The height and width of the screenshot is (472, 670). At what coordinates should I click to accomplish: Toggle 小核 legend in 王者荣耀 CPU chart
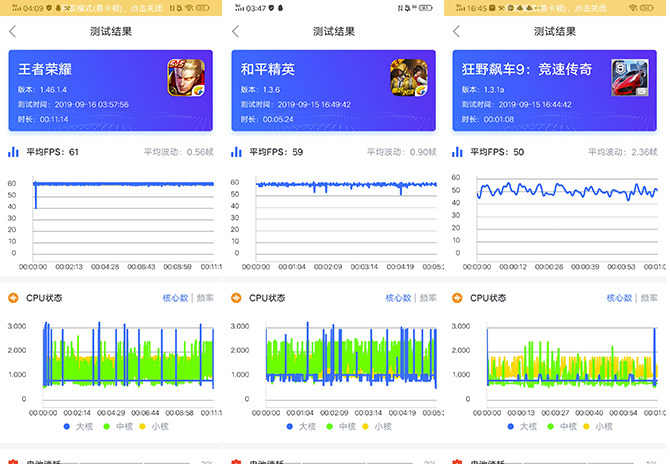[x=154, y=426]
